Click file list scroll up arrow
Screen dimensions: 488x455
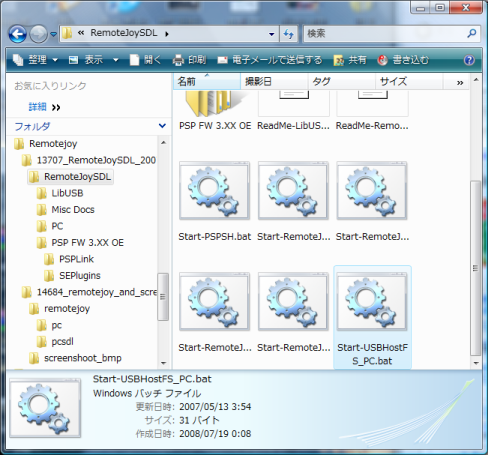tap(476, 80)
